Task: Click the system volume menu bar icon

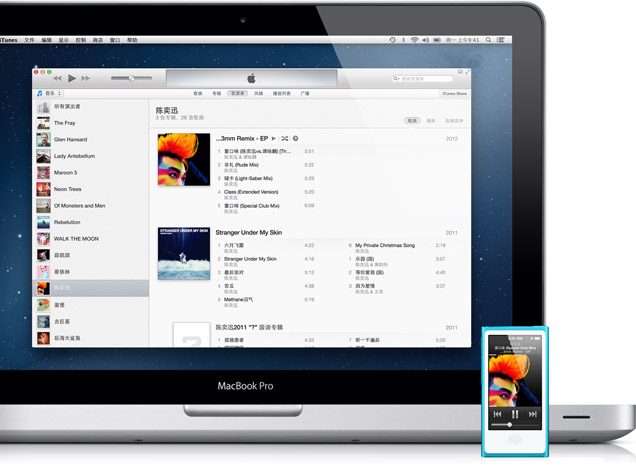Action: pos(425,40)
